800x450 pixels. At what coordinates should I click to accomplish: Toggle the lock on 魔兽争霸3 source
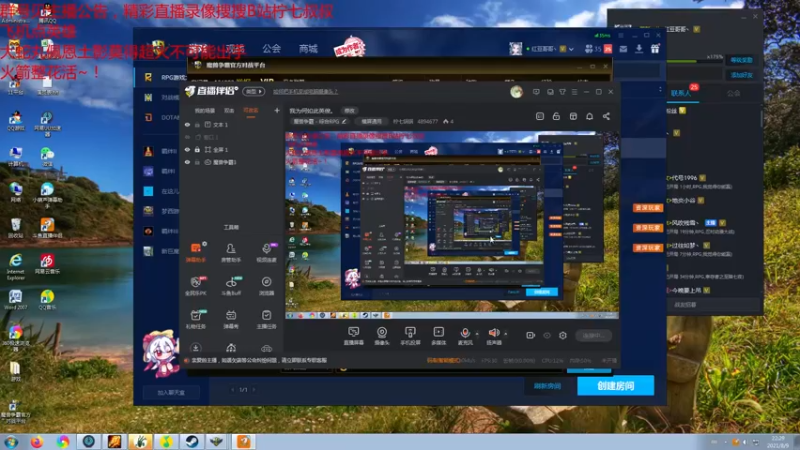tap(197, 162)
